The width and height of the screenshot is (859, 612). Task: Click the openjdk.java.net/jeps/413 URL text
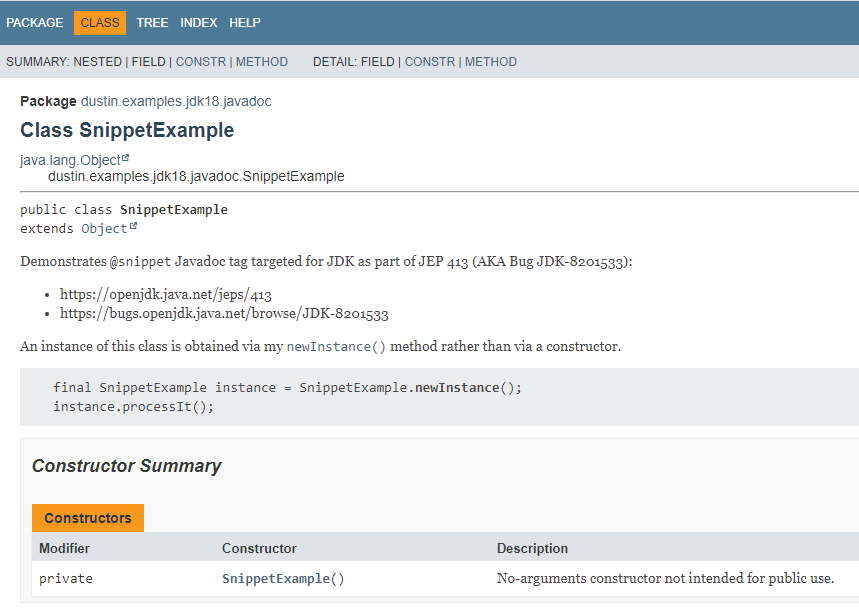pos(166,295)
